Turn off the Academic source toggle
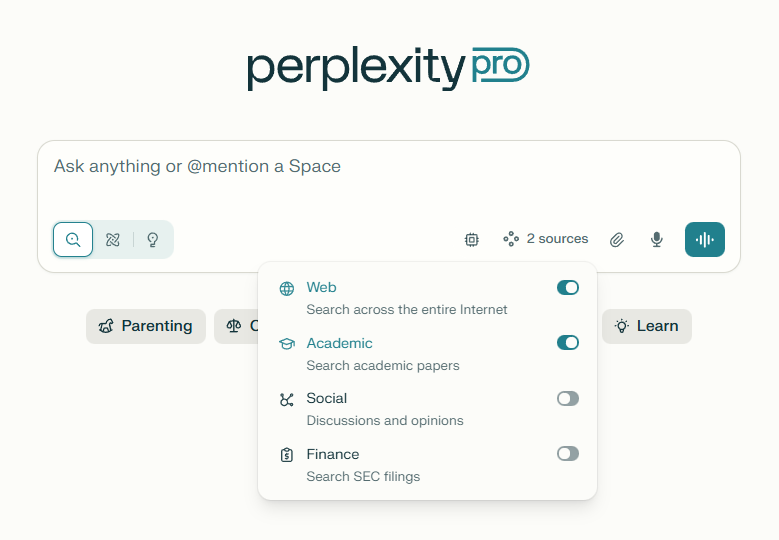This screenshot has width=779, height=540. point(568,343)
